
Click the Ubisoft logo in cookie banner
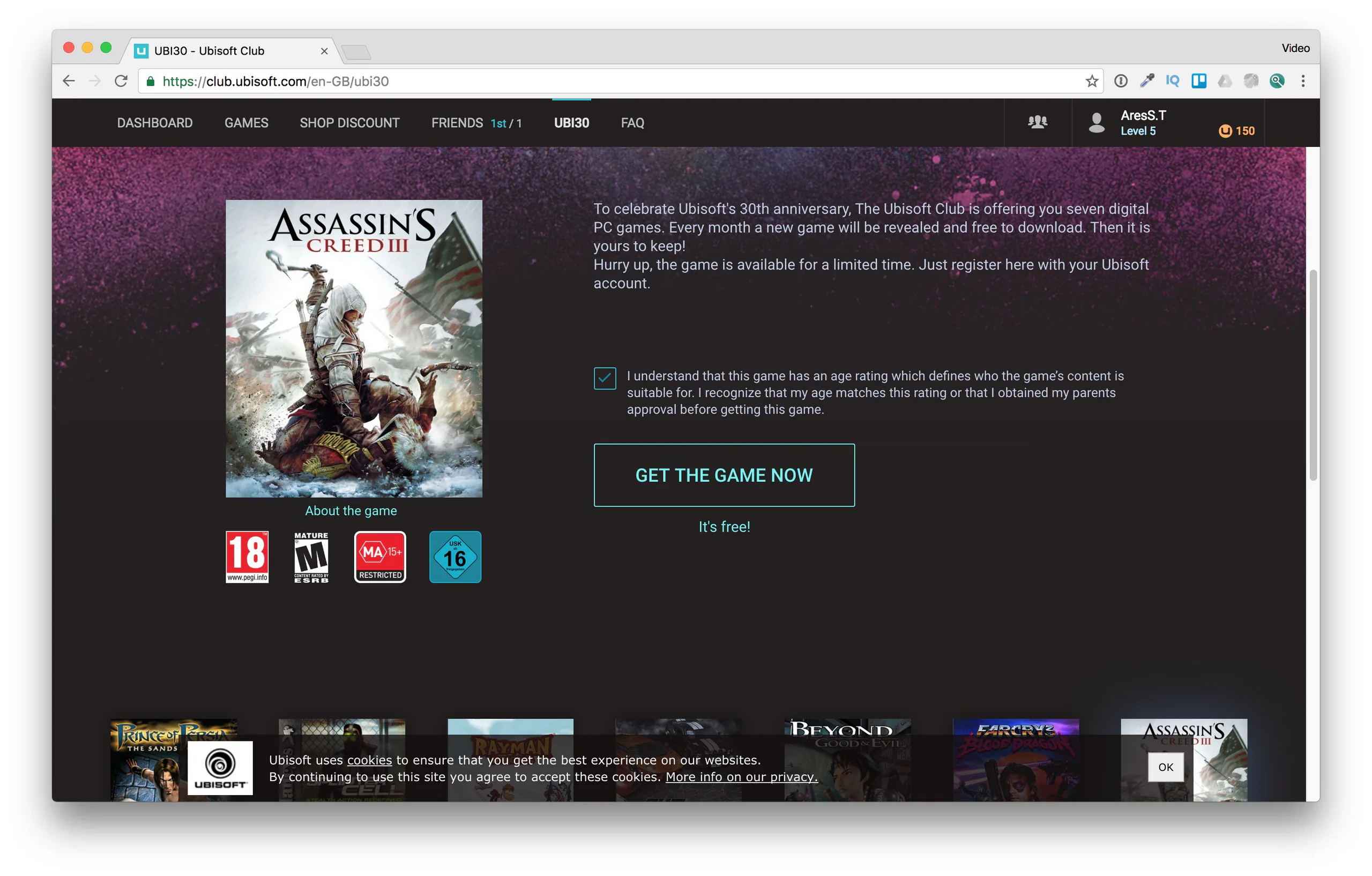[220, 767]
